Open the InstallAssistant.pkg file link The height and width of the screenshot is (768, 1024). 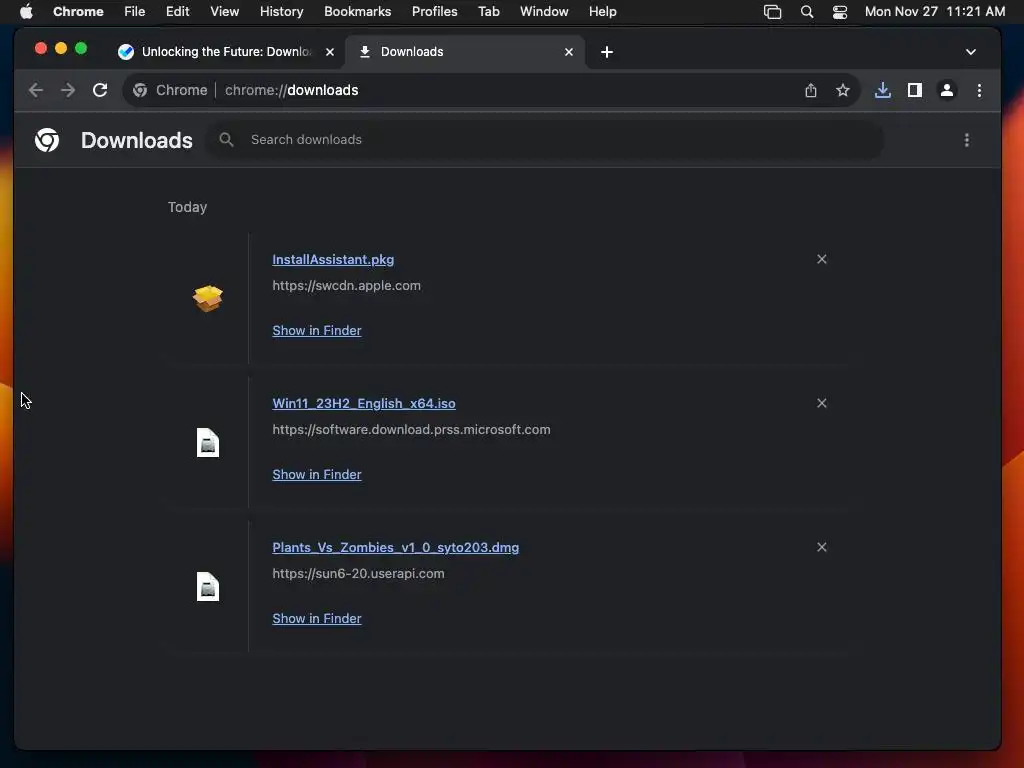(333, 259)
